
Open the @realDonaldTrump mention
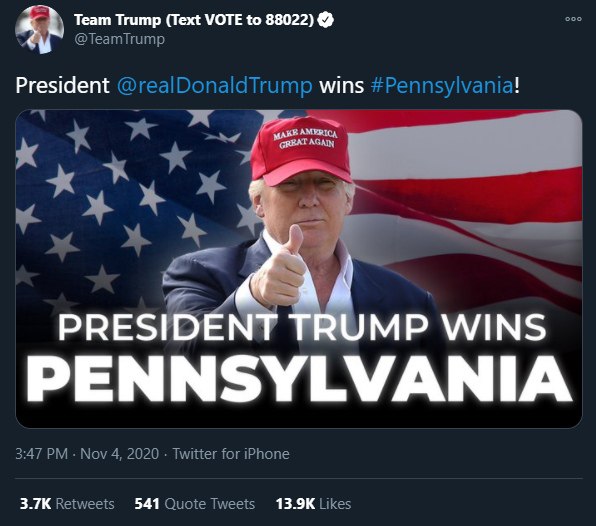point(215,85)
